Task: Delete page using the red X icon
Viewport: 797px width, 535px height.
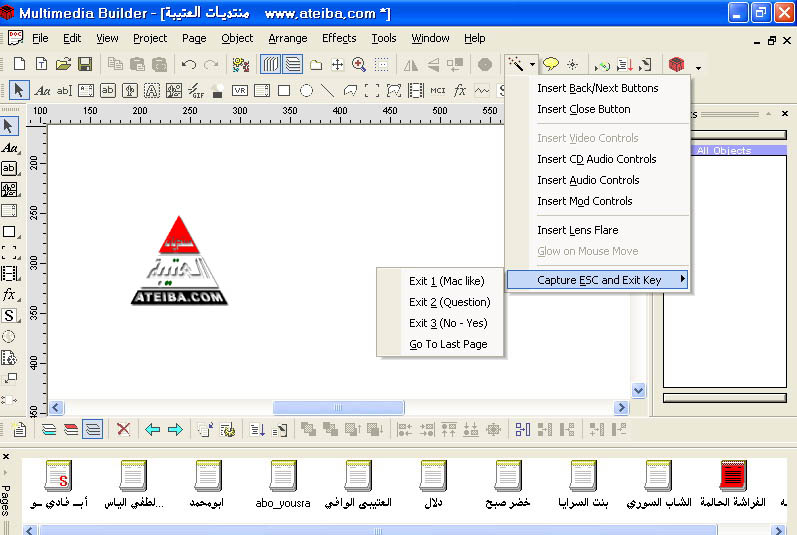Action: [x=123, y=430]
